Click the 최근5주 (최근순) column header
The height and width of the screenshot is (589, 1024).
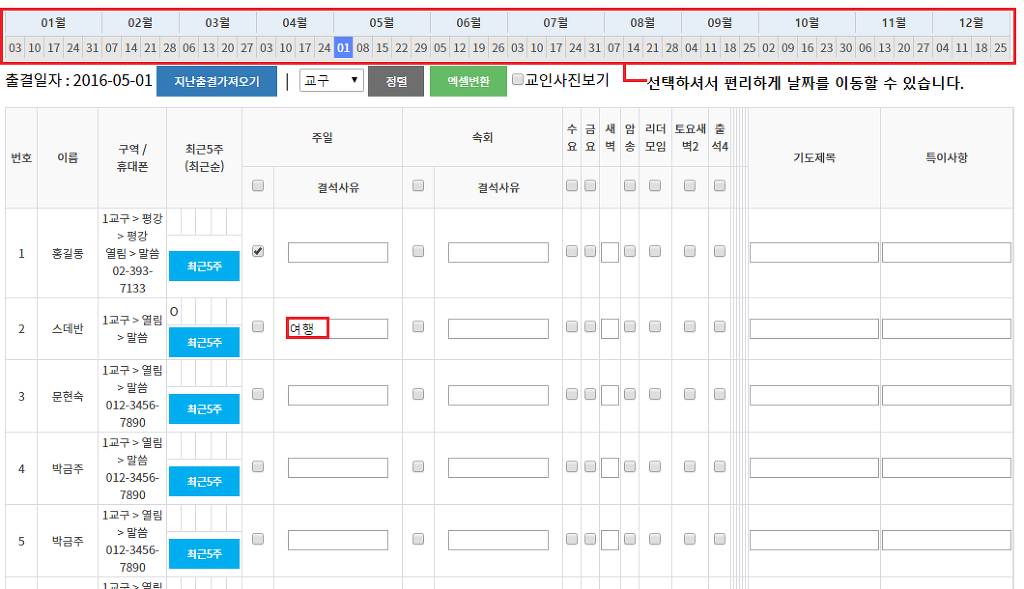[x=204, y=158]
